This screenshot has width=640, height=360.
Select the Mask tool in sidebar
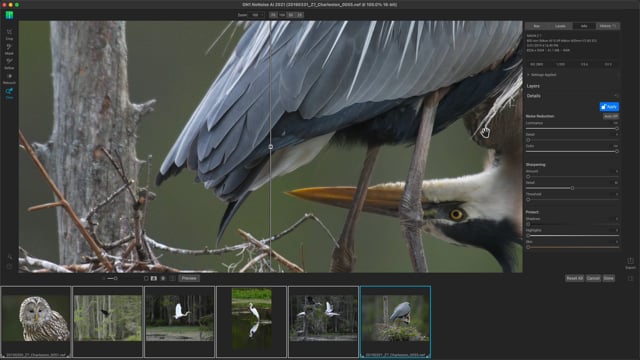(9, 49)
